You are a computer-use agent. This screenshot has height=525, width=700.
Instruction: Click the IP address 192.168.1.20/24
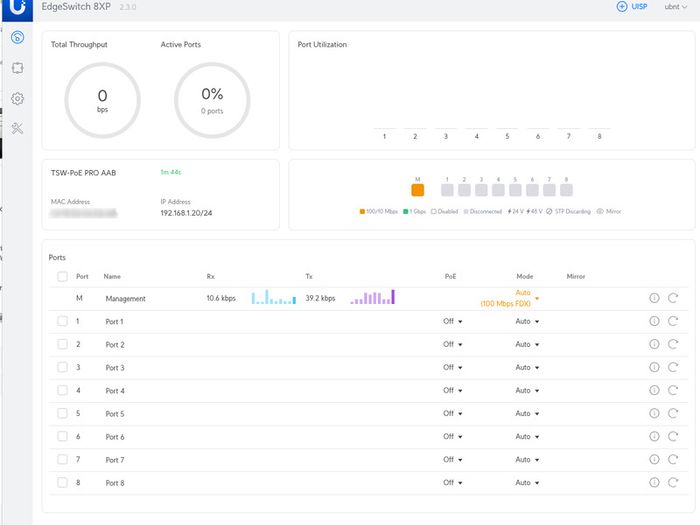click(186, 213)
